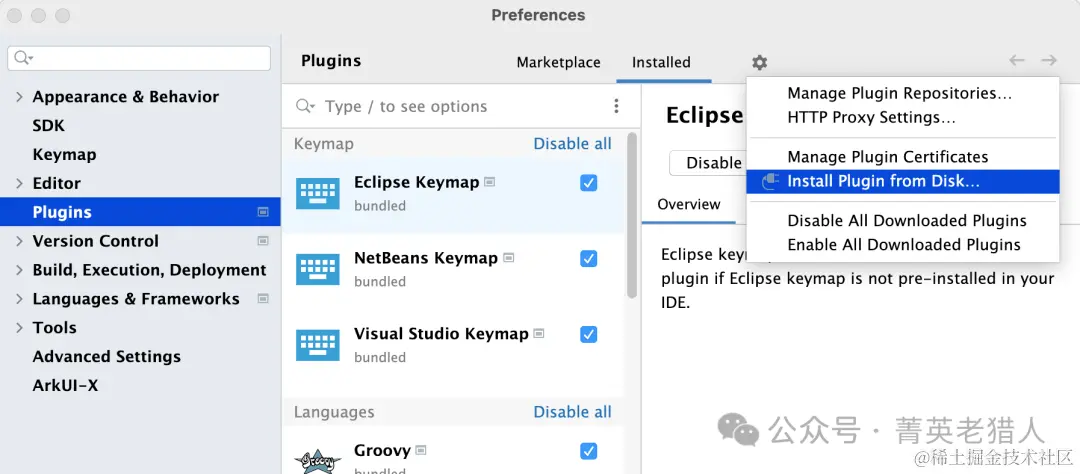
Task: Choose Manage Plugin Repositories… from menu
Action: (x=902, y=93)
